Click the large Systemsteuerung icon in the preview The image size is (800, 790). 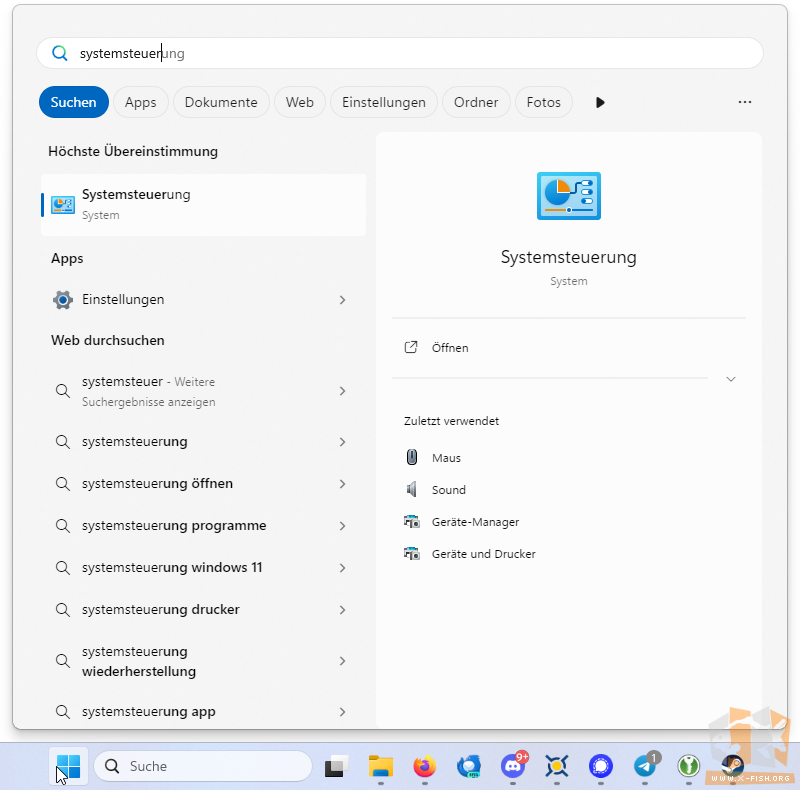[x=569, y=196]
